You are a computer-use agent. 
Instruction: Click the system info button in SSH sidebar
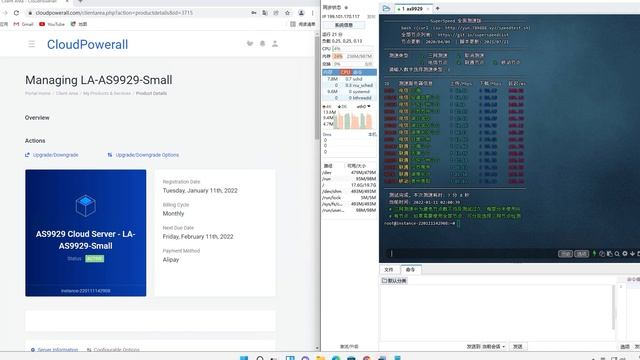pyautogui.click(x=344, y=25)
